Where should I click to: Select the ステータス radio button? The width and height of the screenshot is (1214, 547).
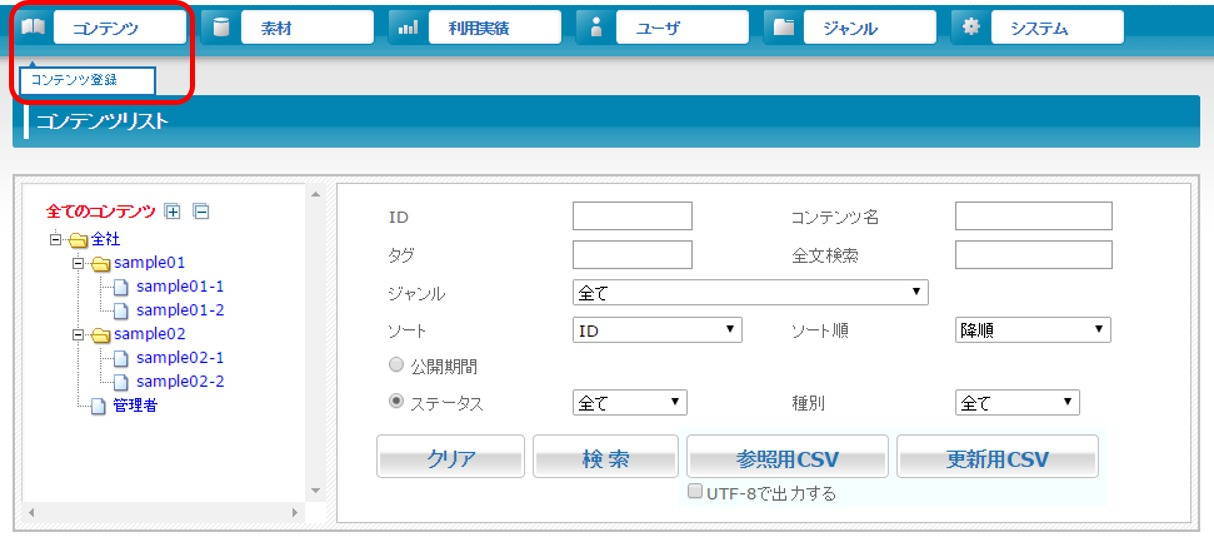click(x=395, y=403)
